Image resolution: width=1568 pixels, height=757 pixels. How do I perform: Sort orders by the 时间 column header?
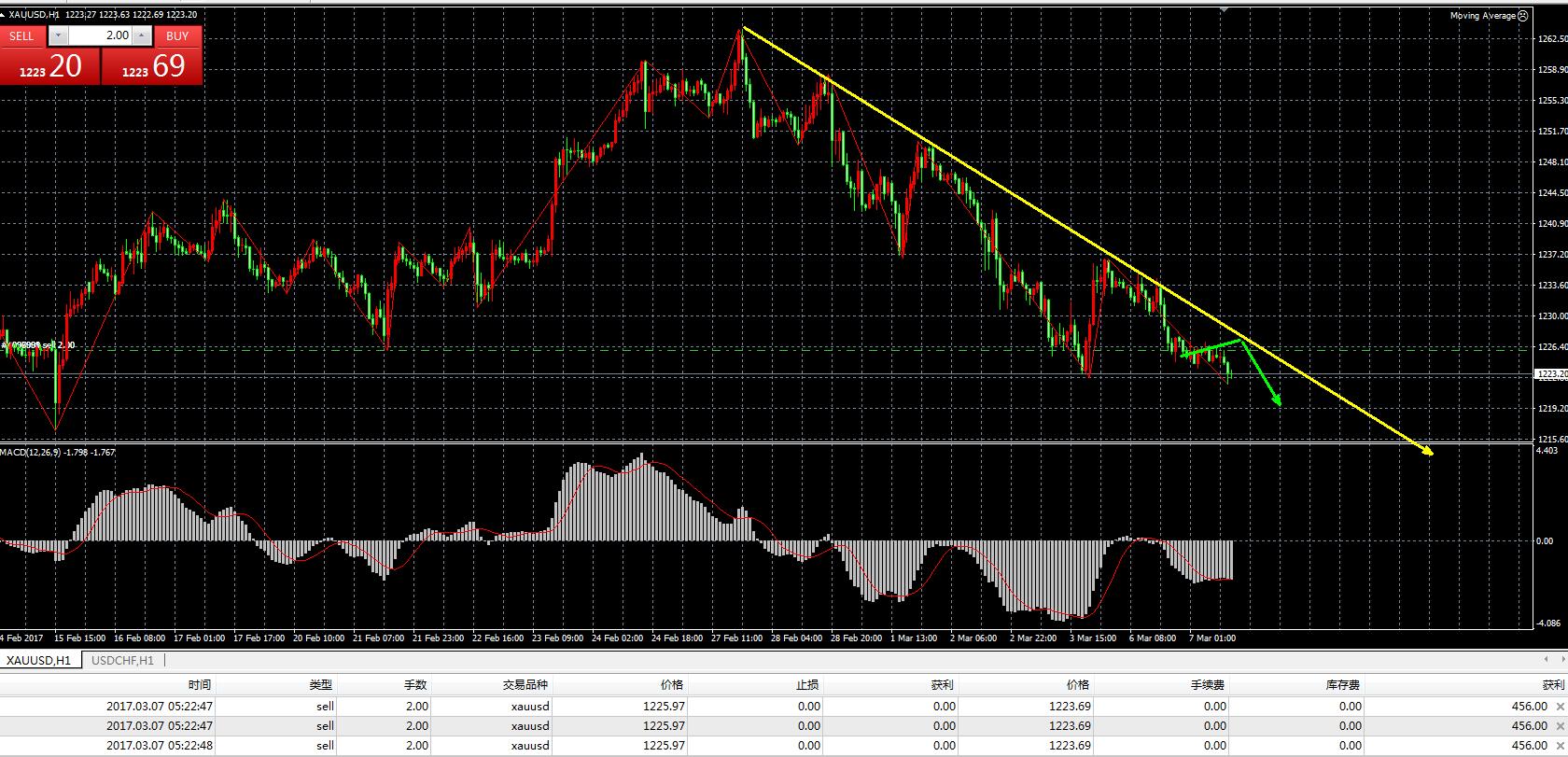coord(199,684)
